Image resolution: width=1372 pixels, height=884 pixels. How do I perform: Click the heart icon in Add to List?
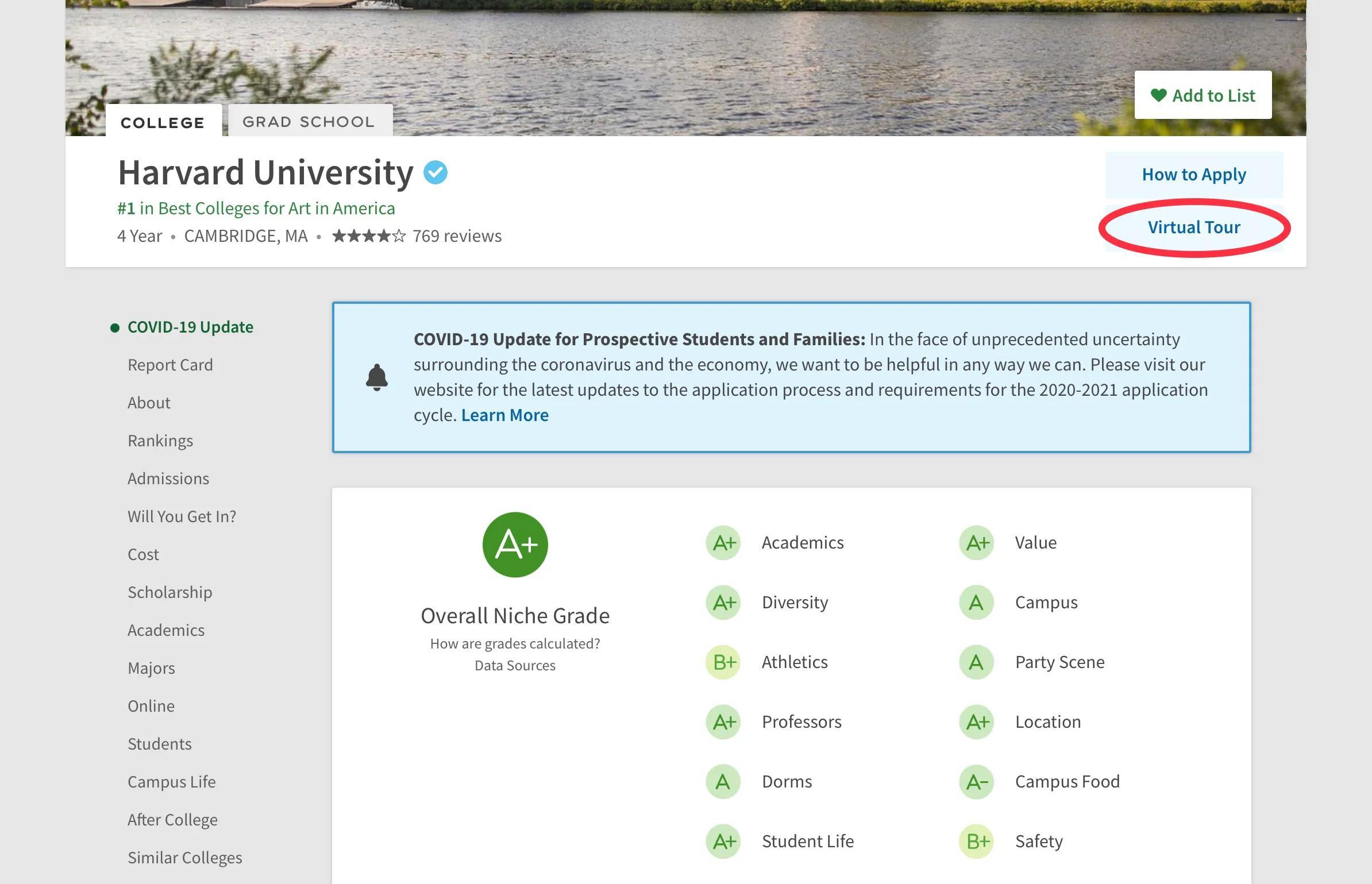(1158, 95)
